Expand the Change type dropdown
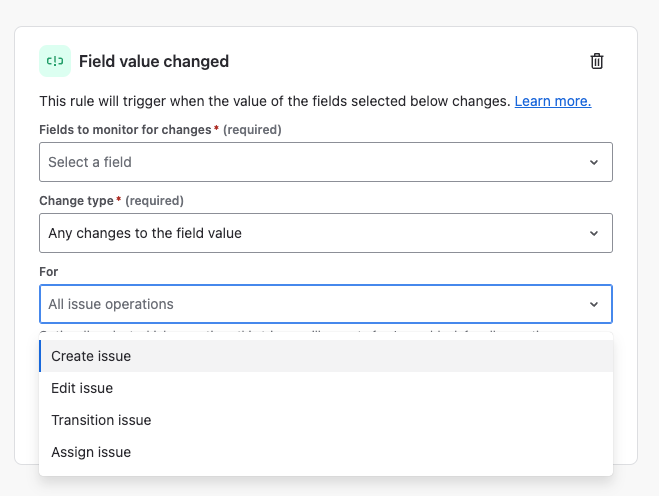This screenshot has width=659, height=496. (326, 233)
